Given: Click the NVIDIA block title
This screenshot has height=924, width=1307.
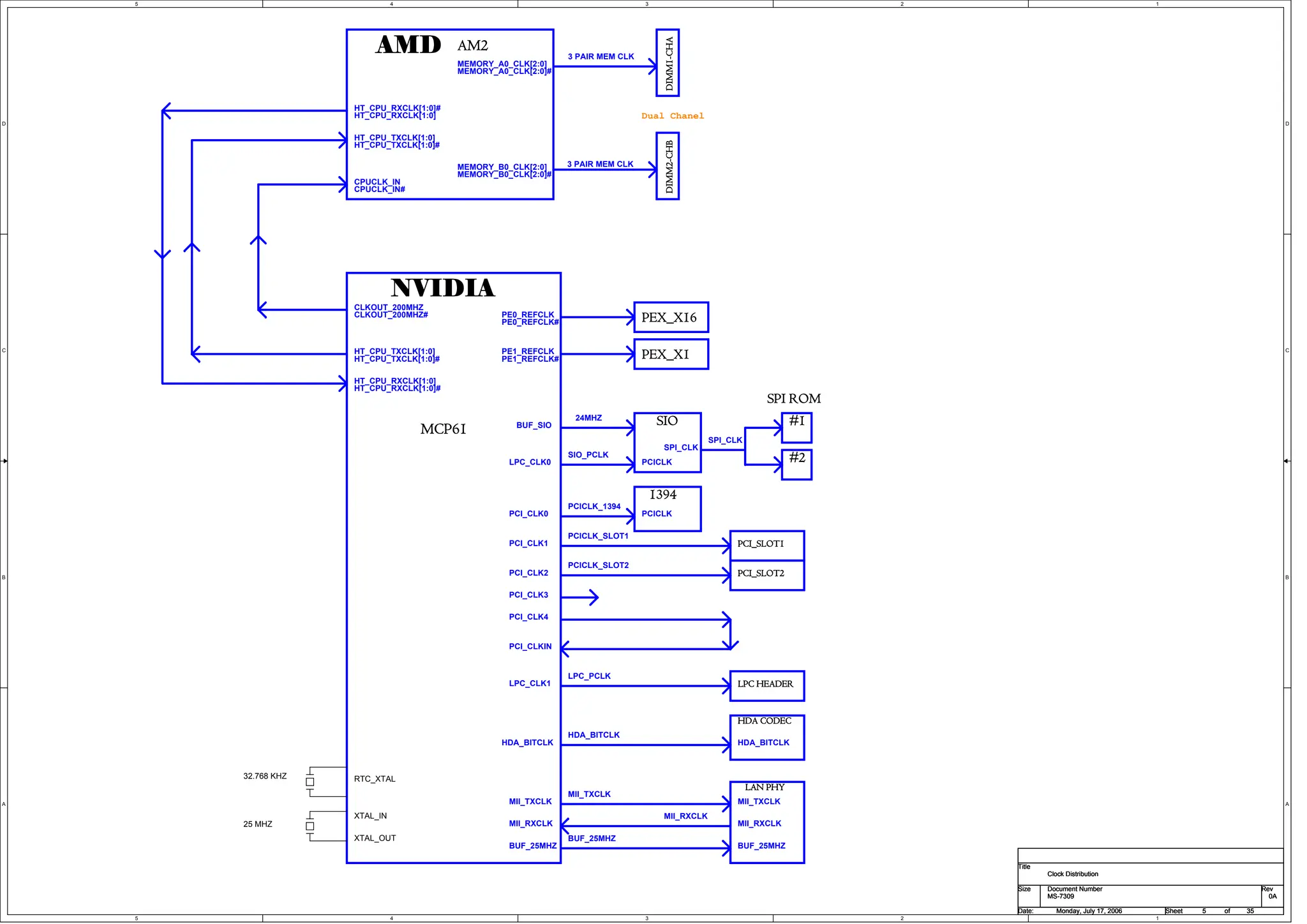Looking at the screenshot, I should [x=443, y=288].
